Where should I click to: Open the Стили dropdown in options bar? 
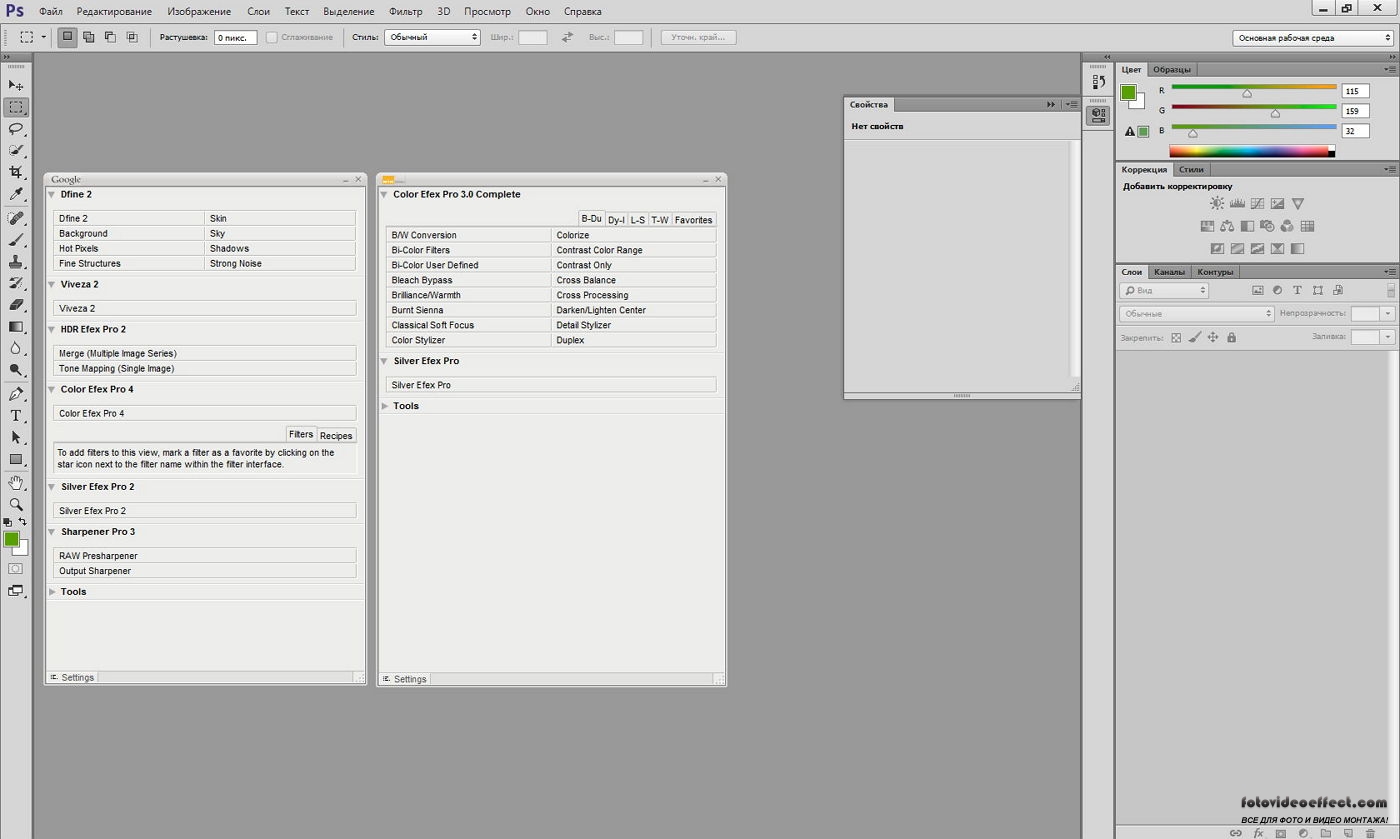click(432, 37)
